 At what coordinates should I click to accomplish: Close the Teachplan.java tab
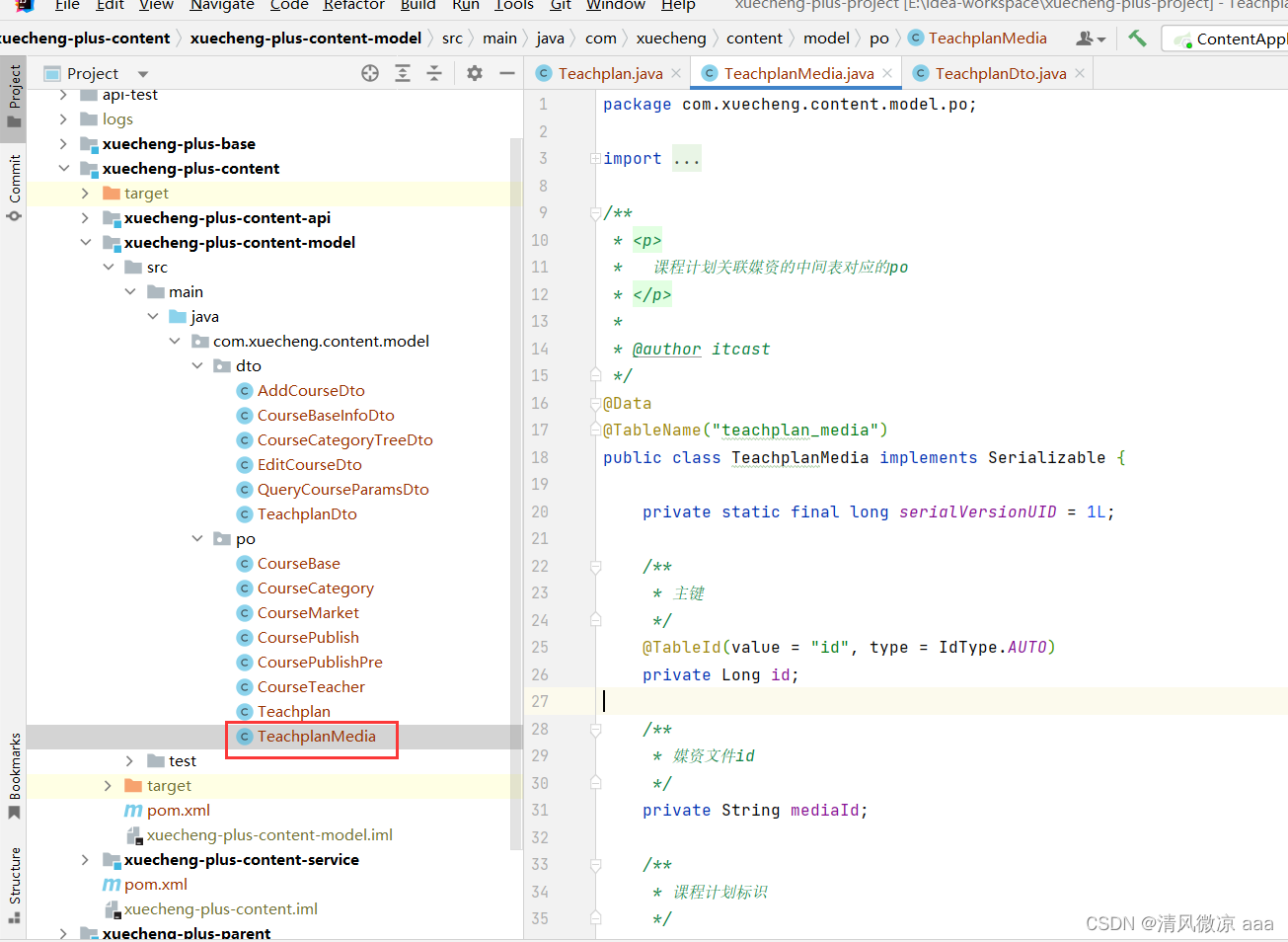[676, 73]
